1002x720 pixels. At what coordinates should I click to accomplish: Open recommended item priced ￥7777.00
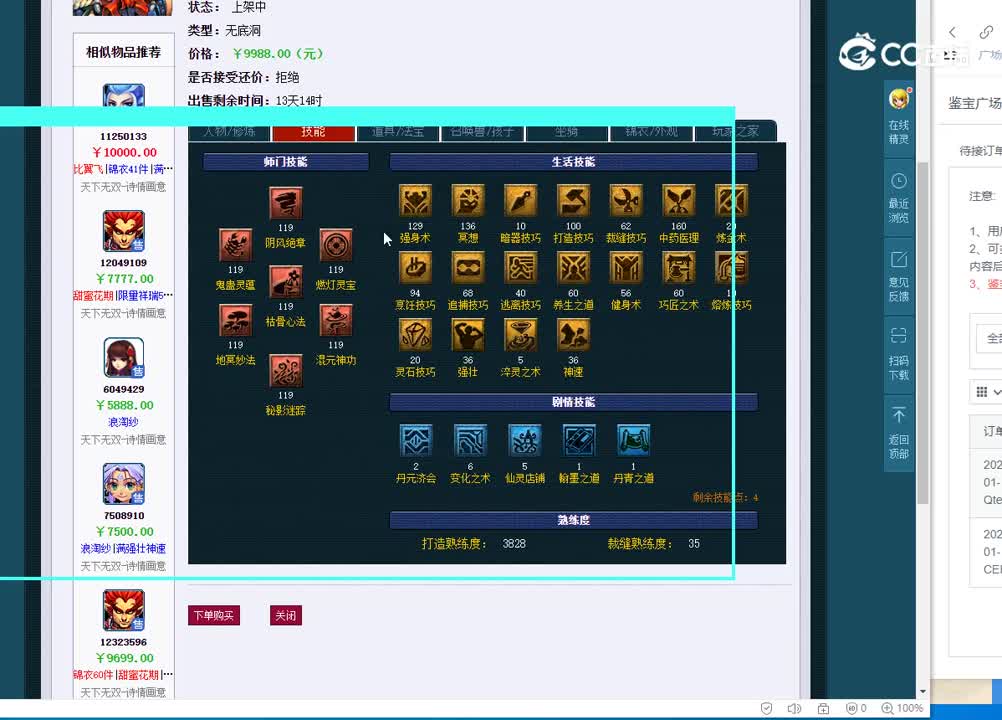(x=125, y=279)
